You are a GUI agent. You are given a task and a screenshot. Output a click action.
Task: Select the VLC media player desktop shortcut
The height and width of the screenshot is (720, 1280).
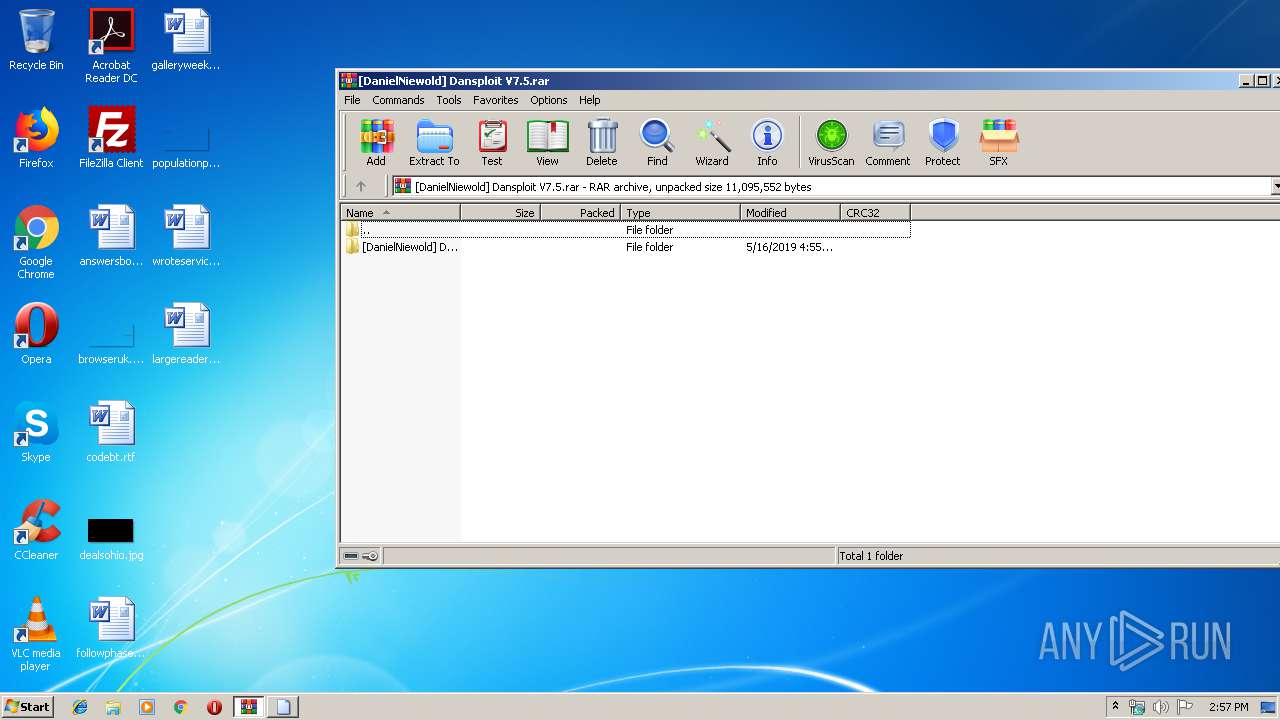pyautogui.click(x=36, y=634)
